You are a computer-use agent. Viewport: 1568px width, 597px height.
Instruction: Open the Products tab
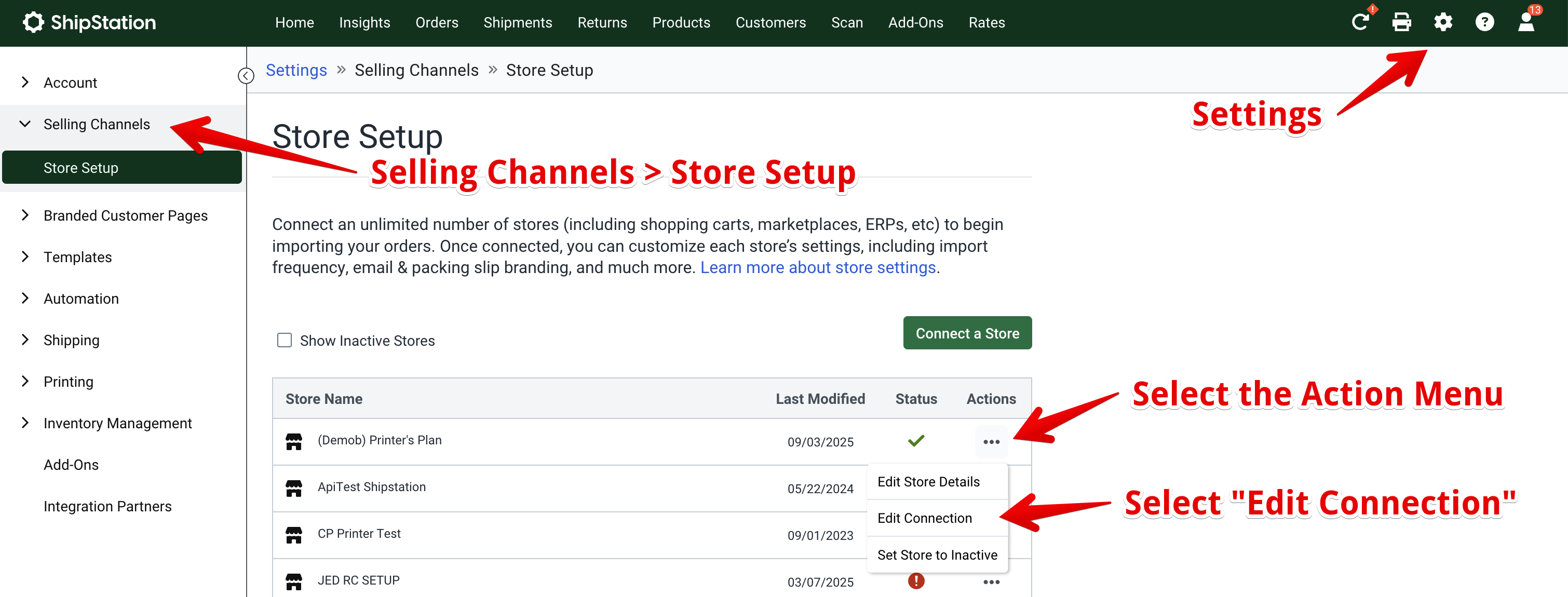click(x=681, y=22)
